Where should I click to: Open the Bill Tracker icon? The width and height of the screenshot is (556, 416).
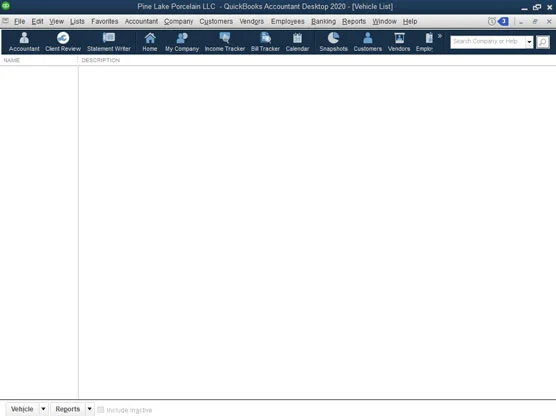point(265,42)
